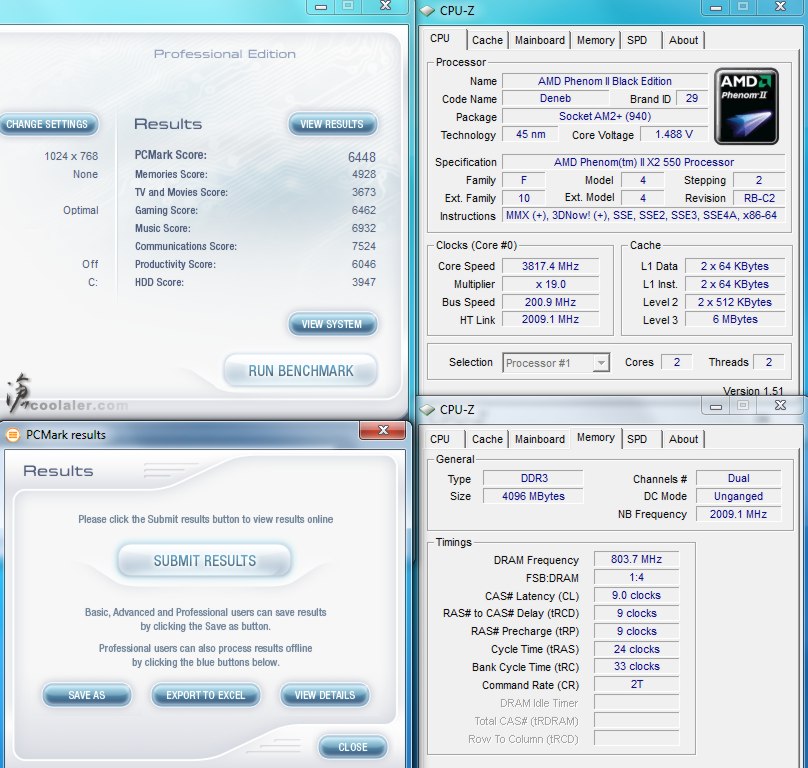Click the SUBMIT RESULTS button
The width and height of the screenshot is (808, 768).
coord(205,561)
